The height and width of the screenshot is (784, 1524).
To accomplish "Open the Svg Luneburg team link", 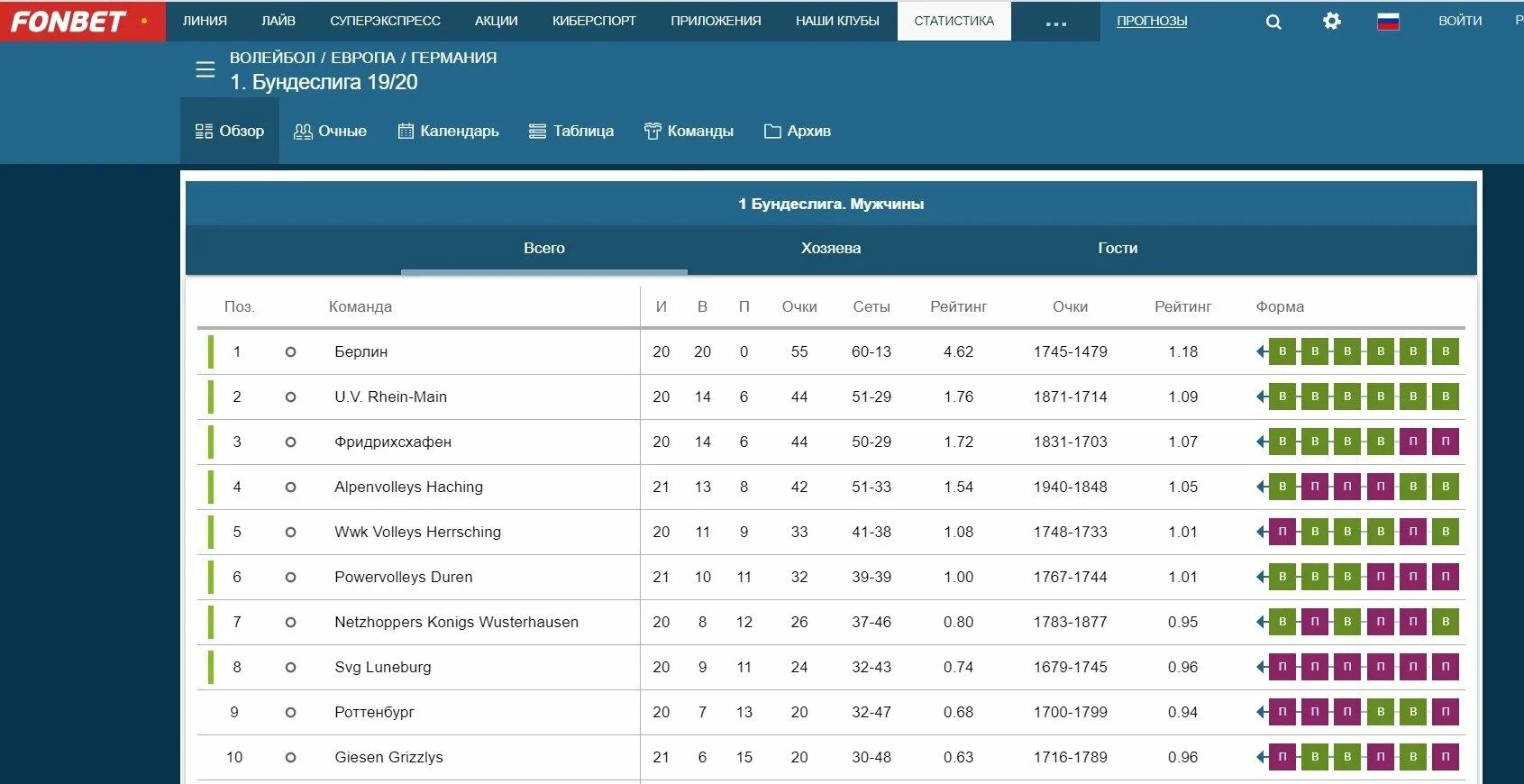I will (x=382, y=667).
